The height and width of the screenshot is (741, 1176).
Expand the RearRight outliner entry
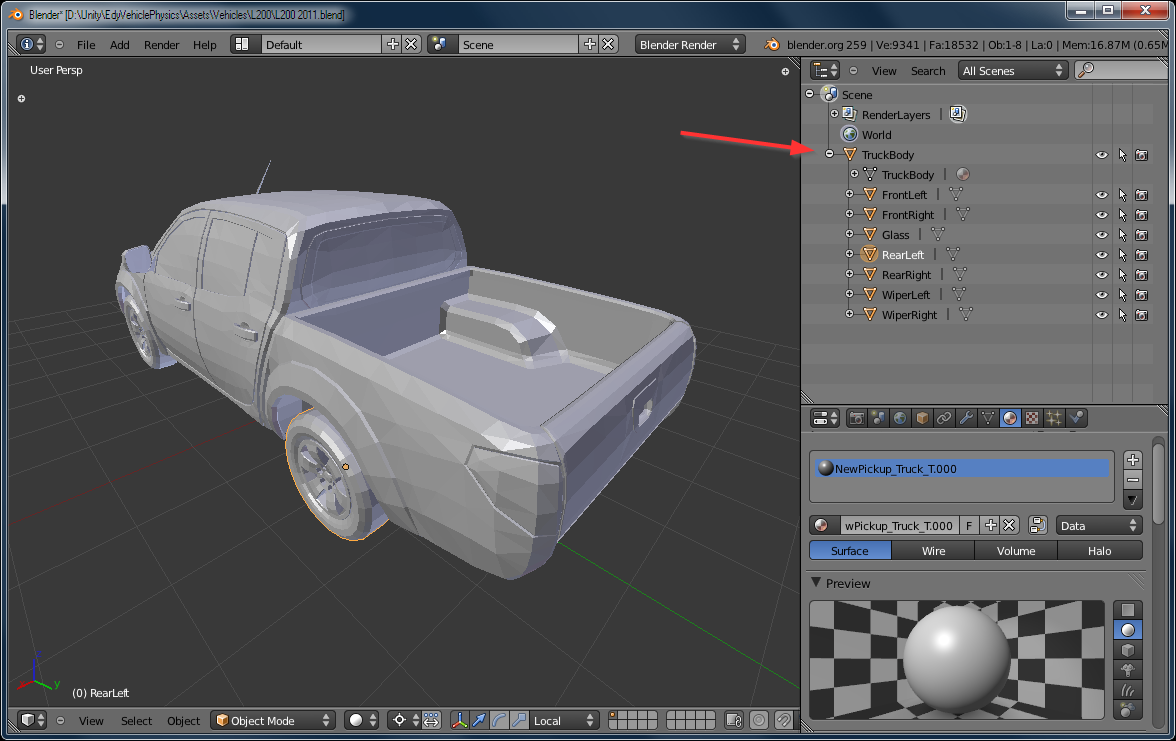pyautogui.click(x=849, y=275)
